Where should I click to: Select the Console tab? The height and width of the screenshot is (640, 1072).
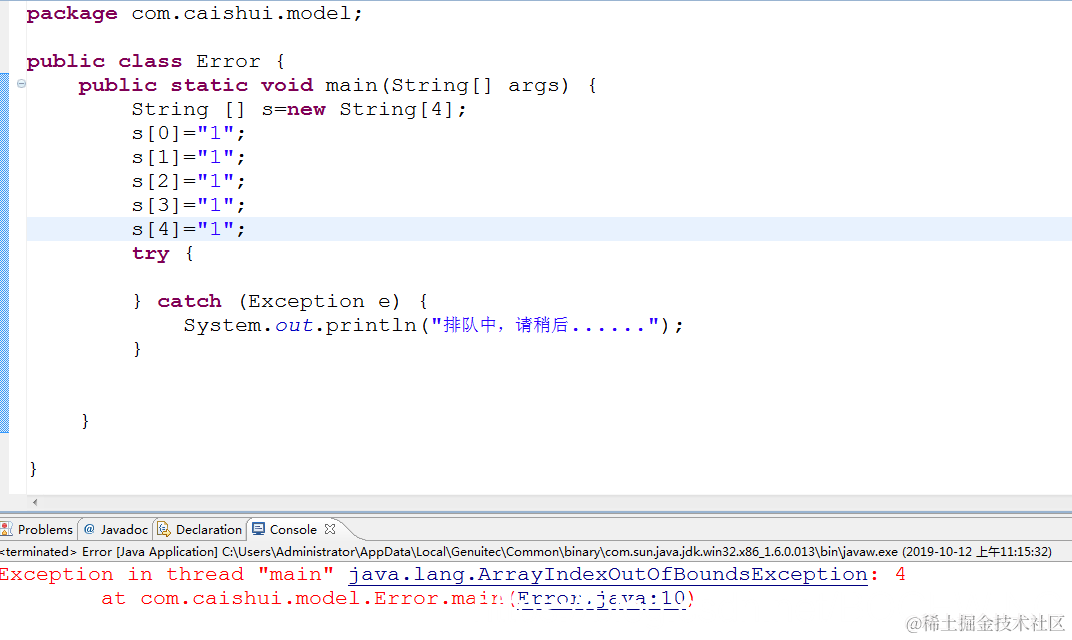tap(293, 529)
